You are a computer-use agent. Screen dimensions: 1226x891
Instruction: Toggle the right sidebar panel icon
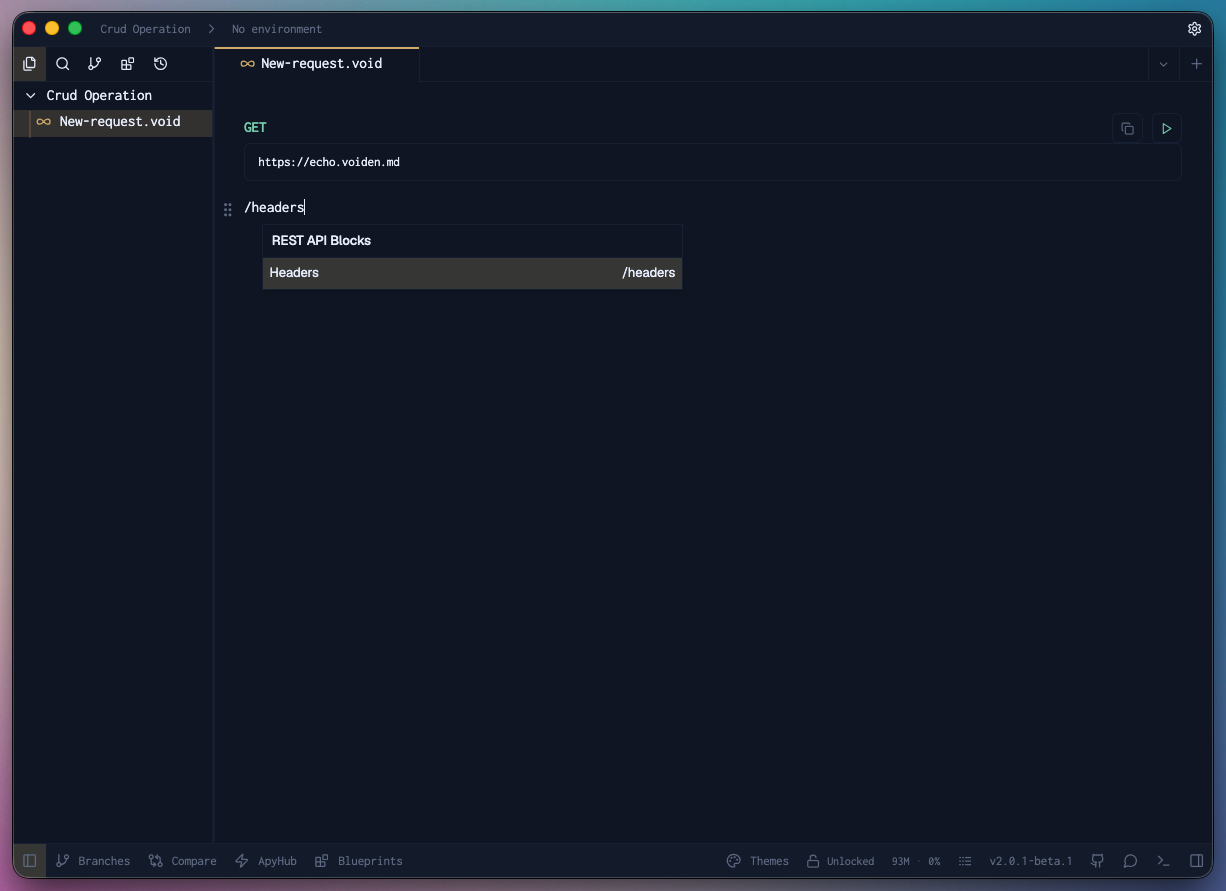1196,861
